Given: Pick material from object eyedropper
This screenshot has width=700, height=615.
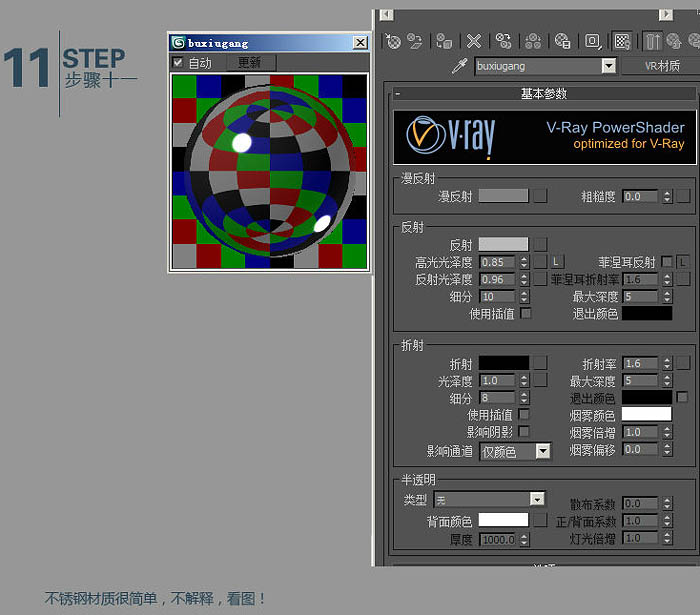Looking at the screenshot, I should (459, 66).
